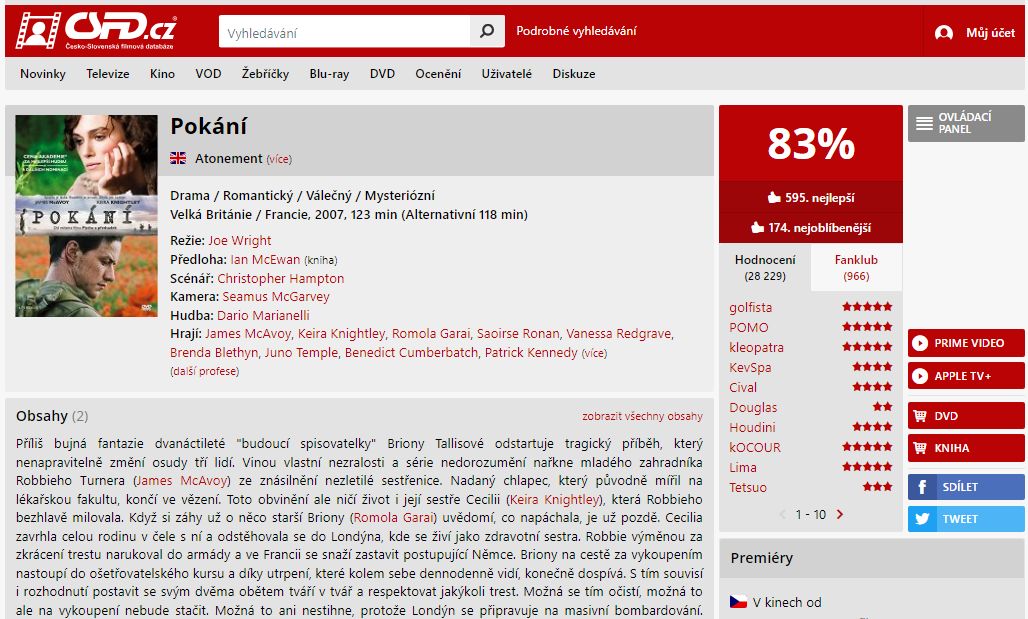Click the Můj účet profile icon
1028x619 pixels.
tap(943, 33)
